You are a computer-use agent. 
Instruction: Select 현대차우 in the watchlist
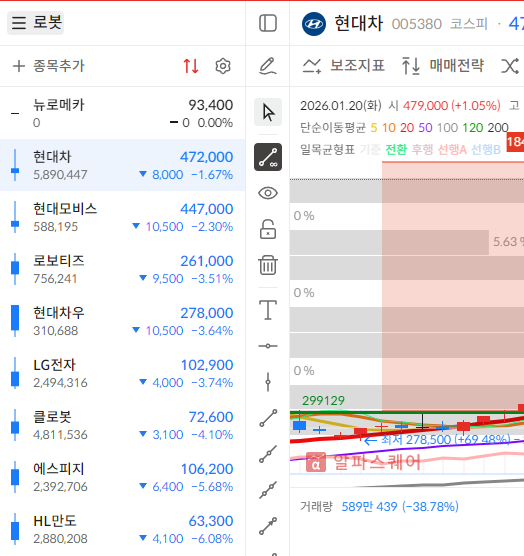pyautogui.click(x=123, y=321)
